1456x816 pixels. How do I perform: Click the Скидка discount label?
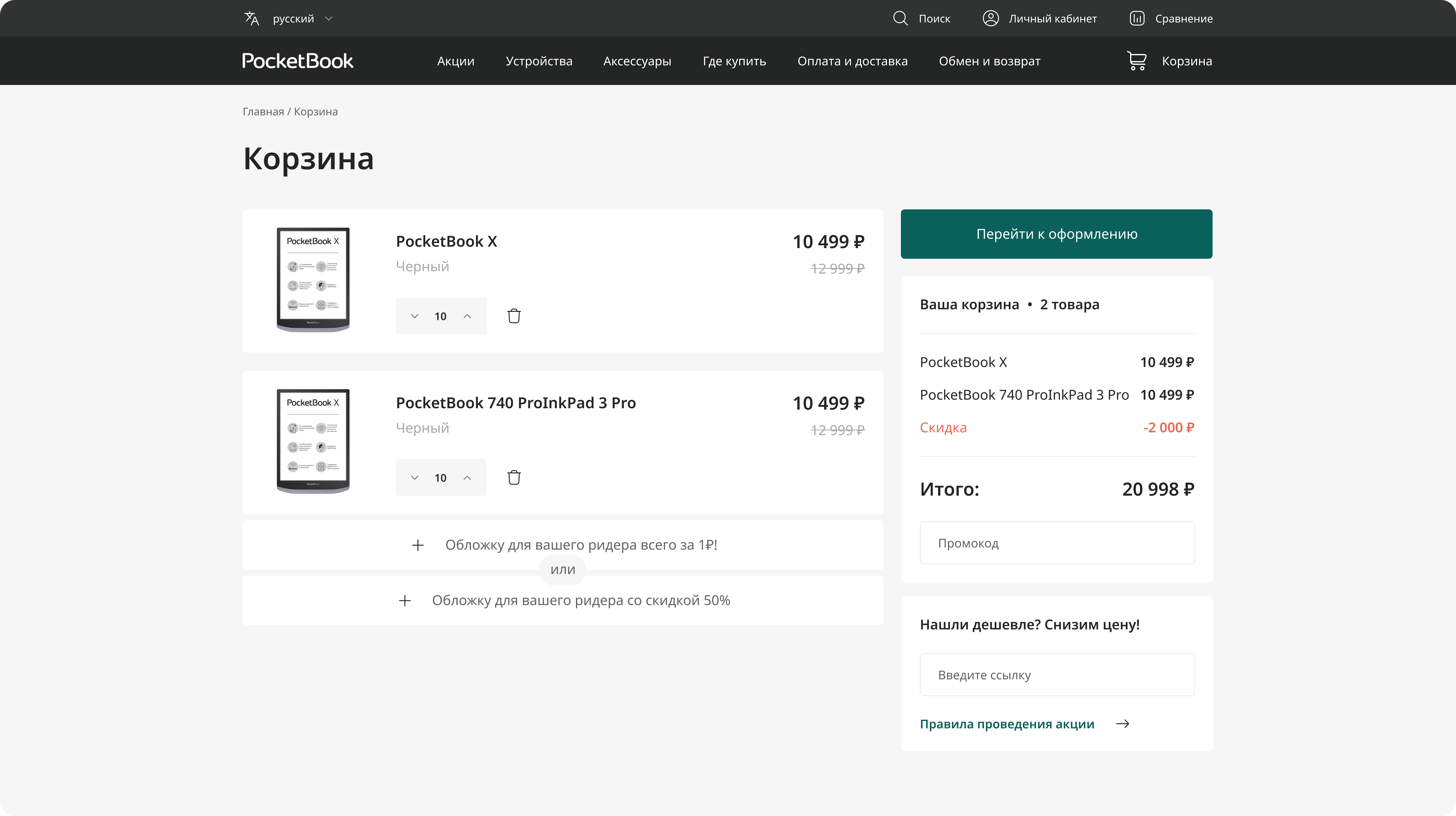(943, 428)
